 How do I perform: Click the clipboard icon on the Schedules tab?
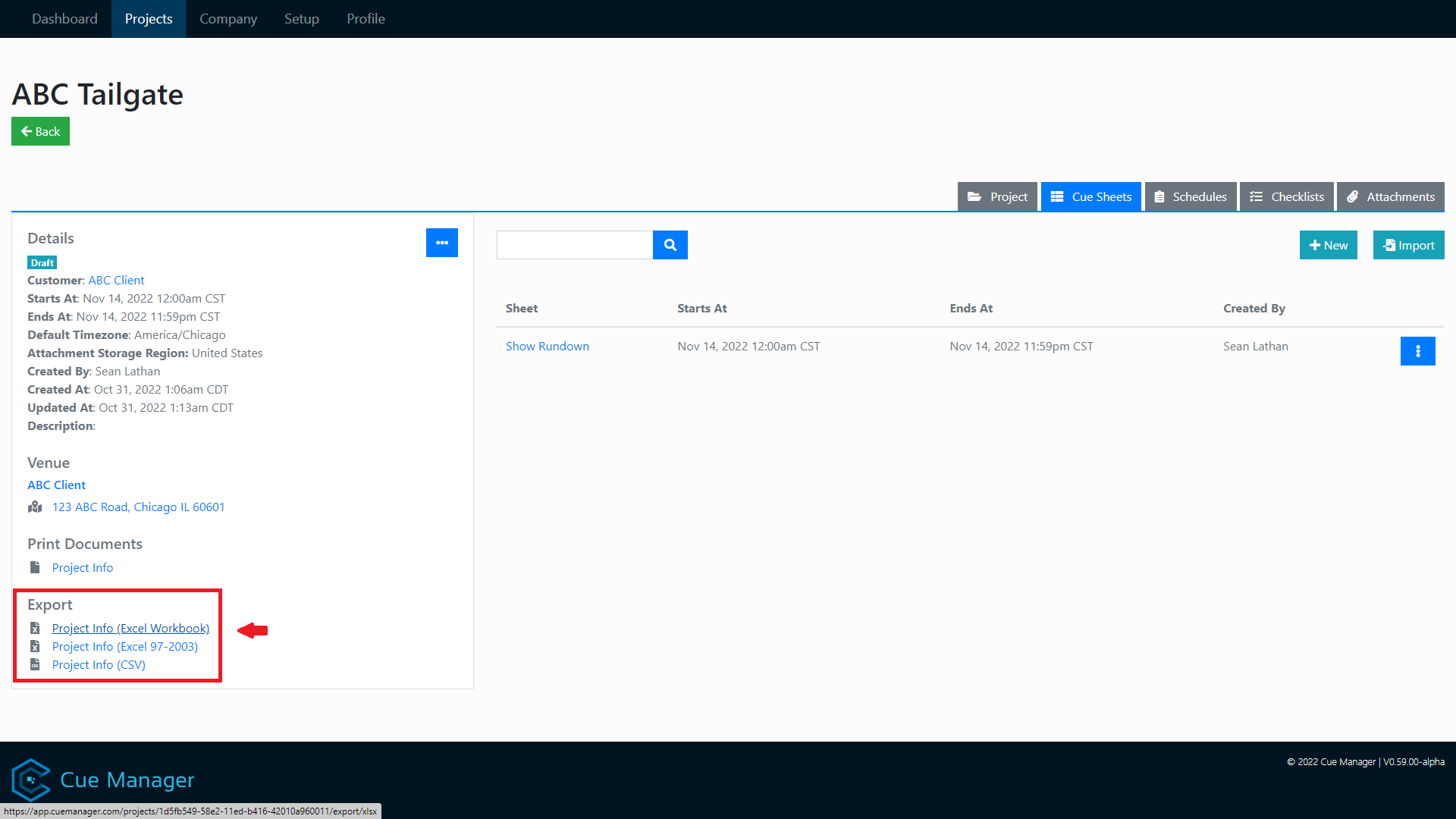pos(1159,196)
